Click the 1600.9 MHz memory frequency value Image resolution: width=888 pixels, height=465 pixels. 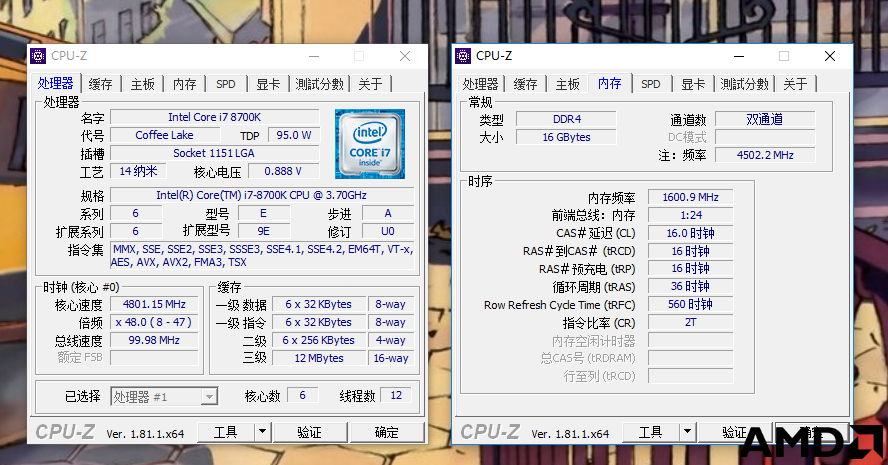pyautogui.click(x=690, y=197)
